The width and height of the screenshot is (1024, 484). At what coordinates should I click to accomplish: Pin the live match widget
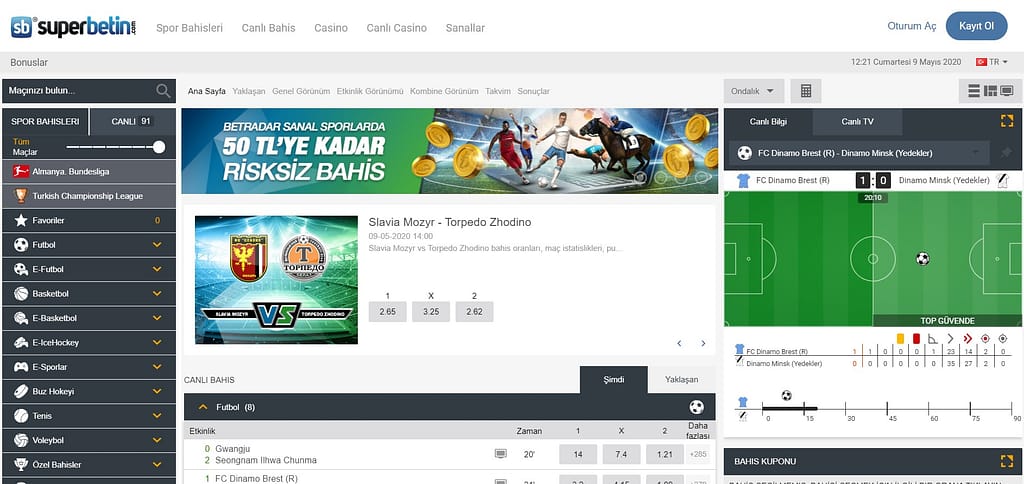[1006, 153]
